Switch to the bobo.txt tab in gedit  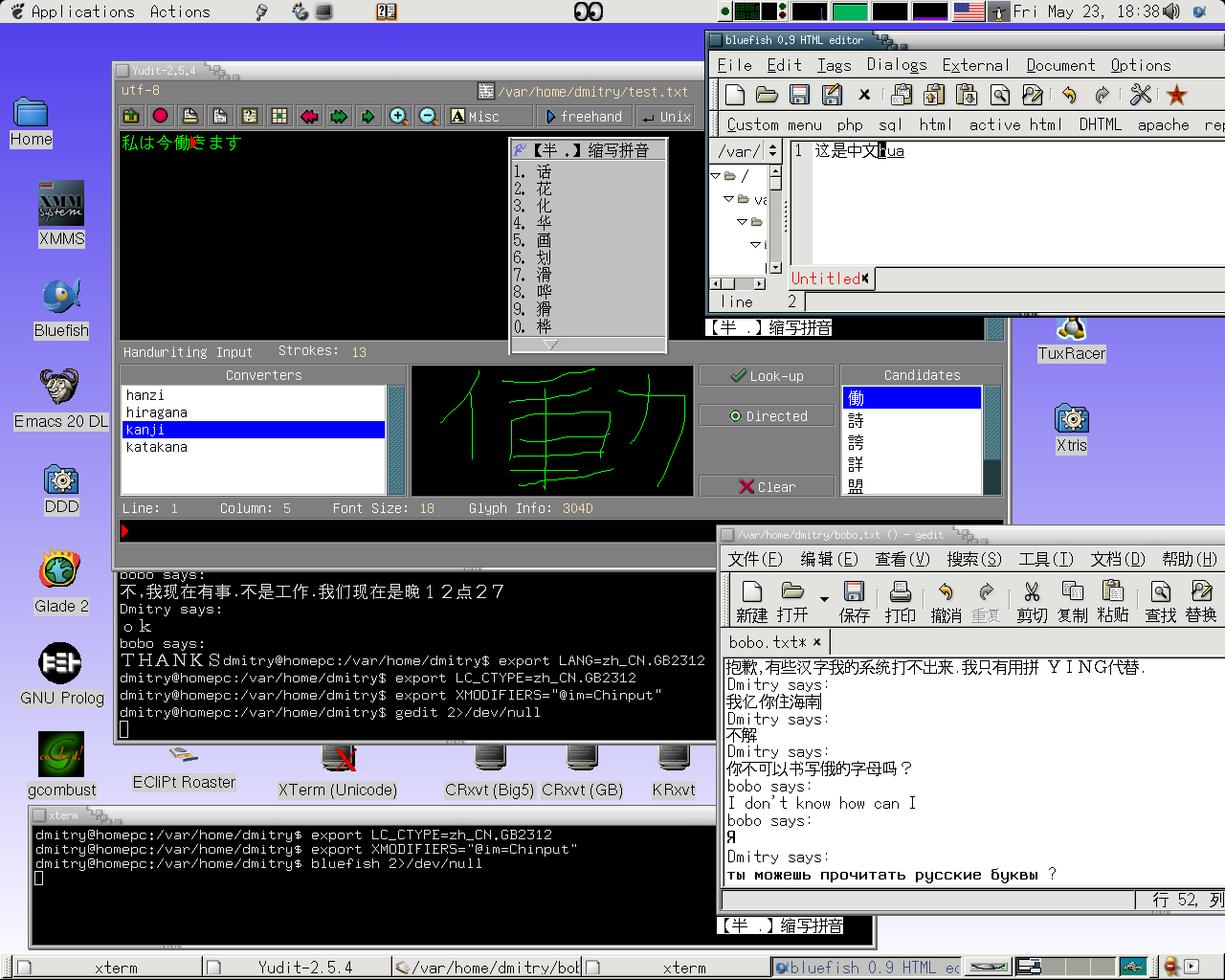click(767, 642)
